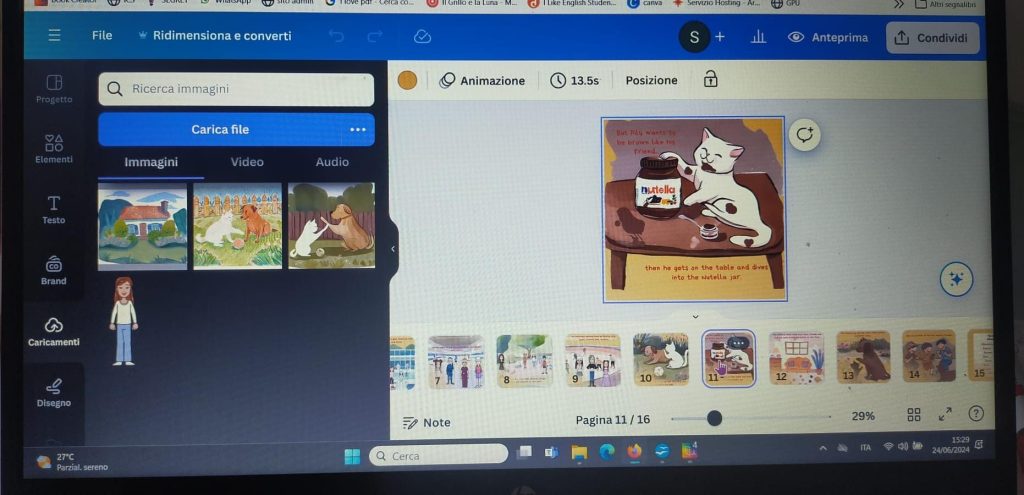Open Firefox from taskbar

(x=634, y=451)
